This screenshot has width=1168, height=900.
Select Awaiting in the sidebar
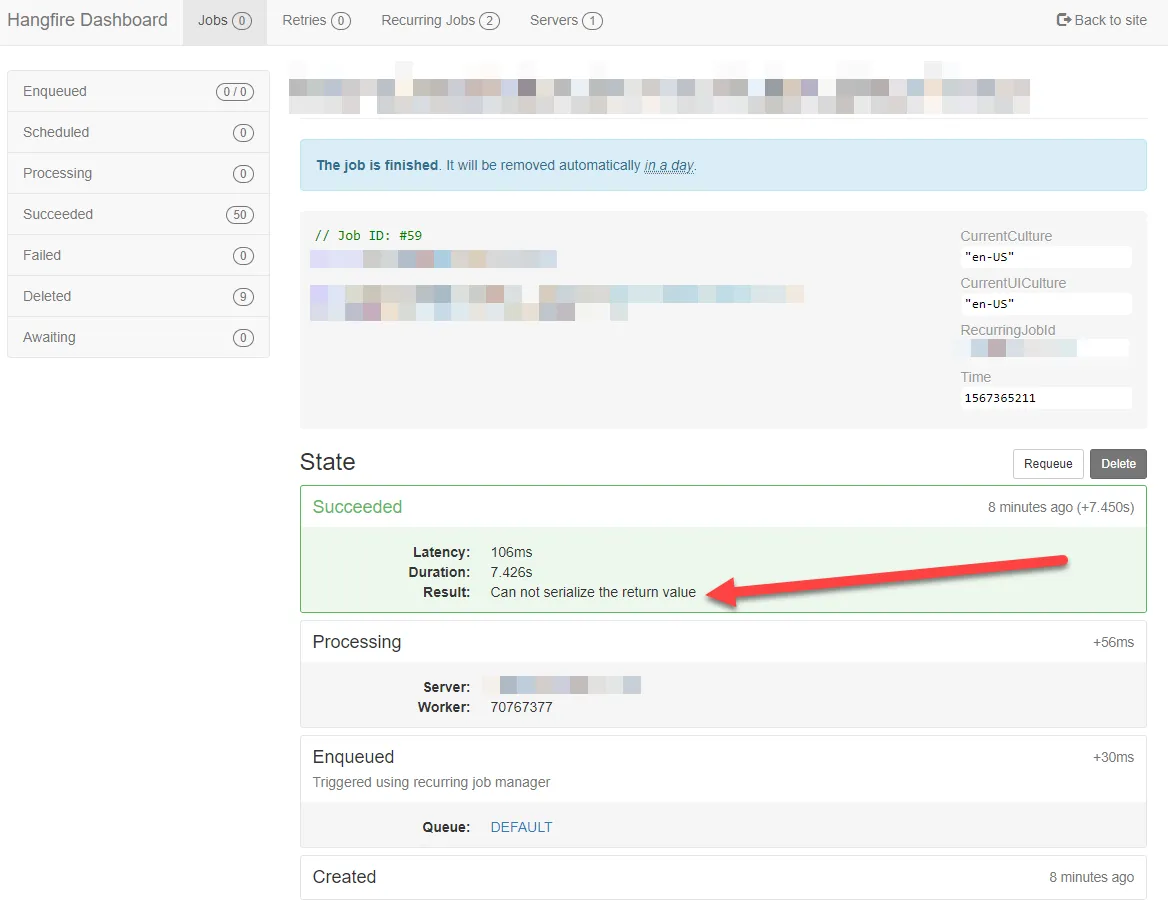[139, 337]
